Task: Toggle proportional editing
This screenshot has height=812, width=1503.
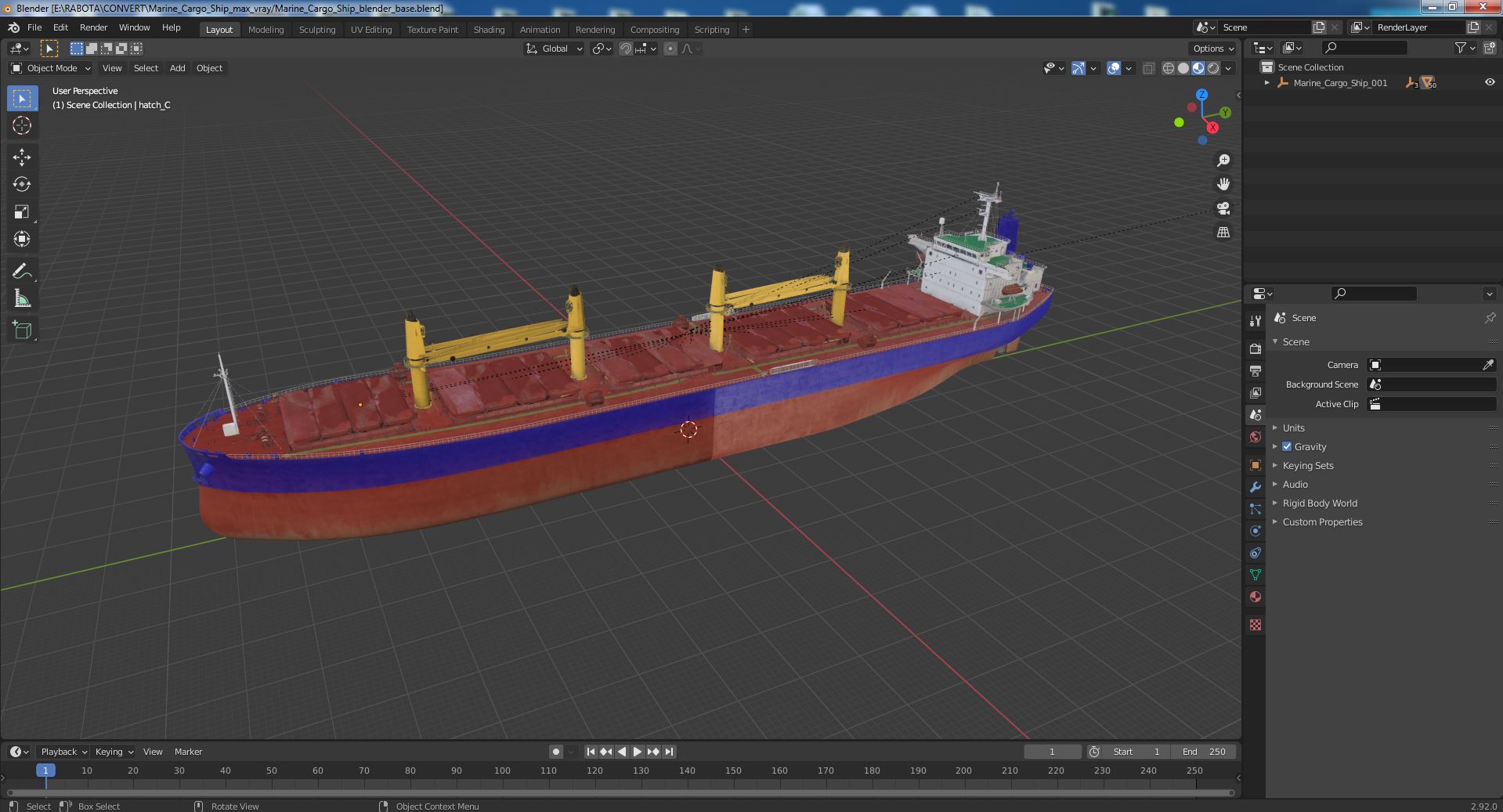Action: coord(670,49)
